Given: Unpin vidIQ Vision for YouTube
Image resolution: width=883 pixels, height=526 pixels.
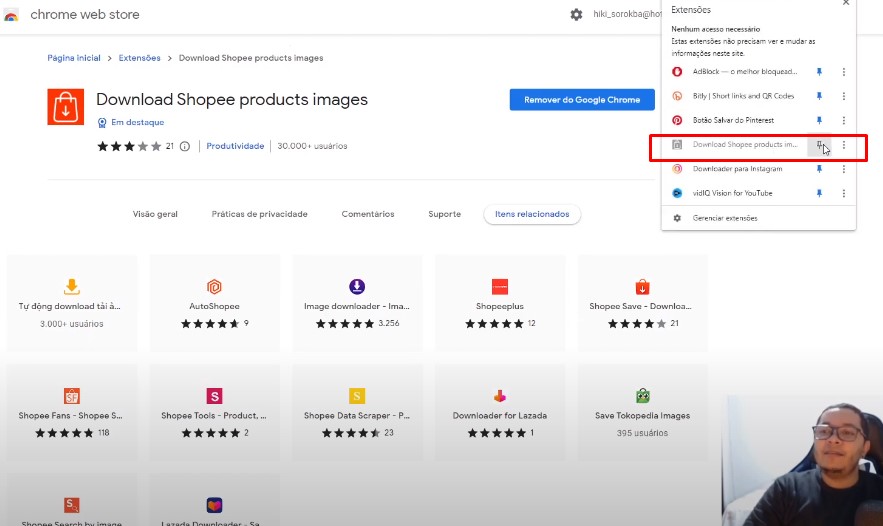Looking at the screenshot, I should coord(819,193).
